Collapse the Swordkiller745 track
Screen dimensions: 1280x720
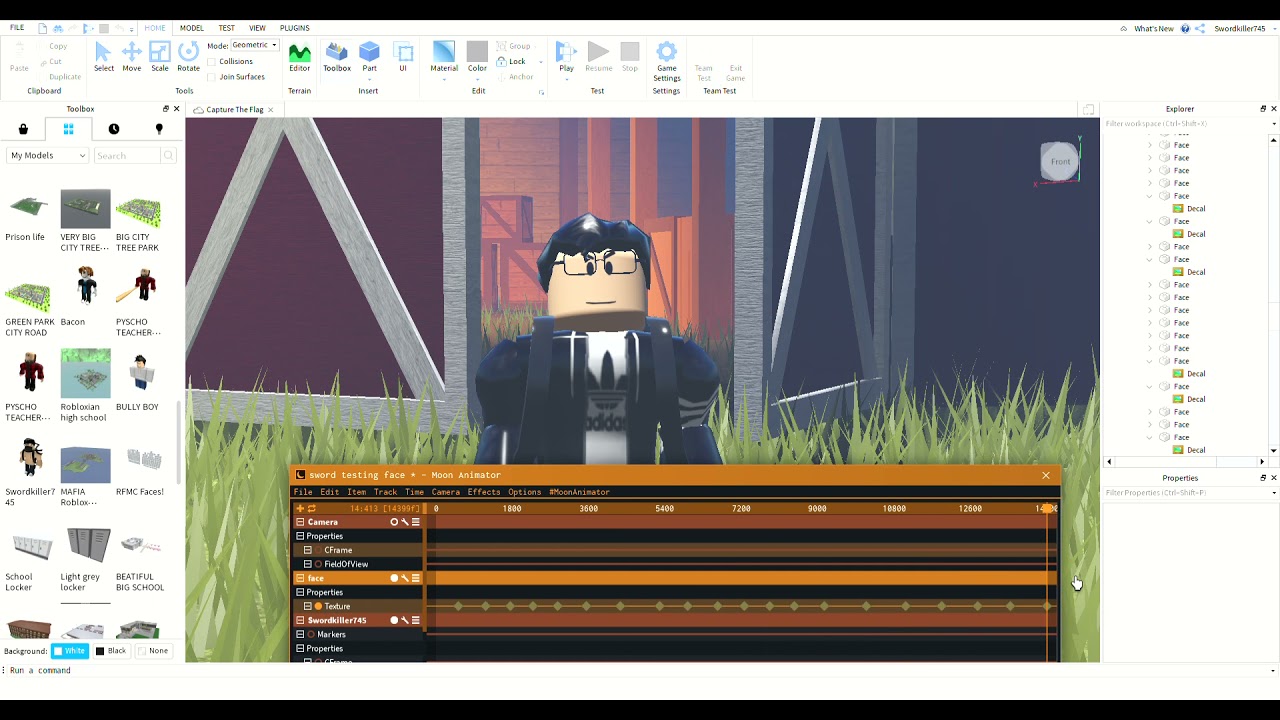coord(300,620)
